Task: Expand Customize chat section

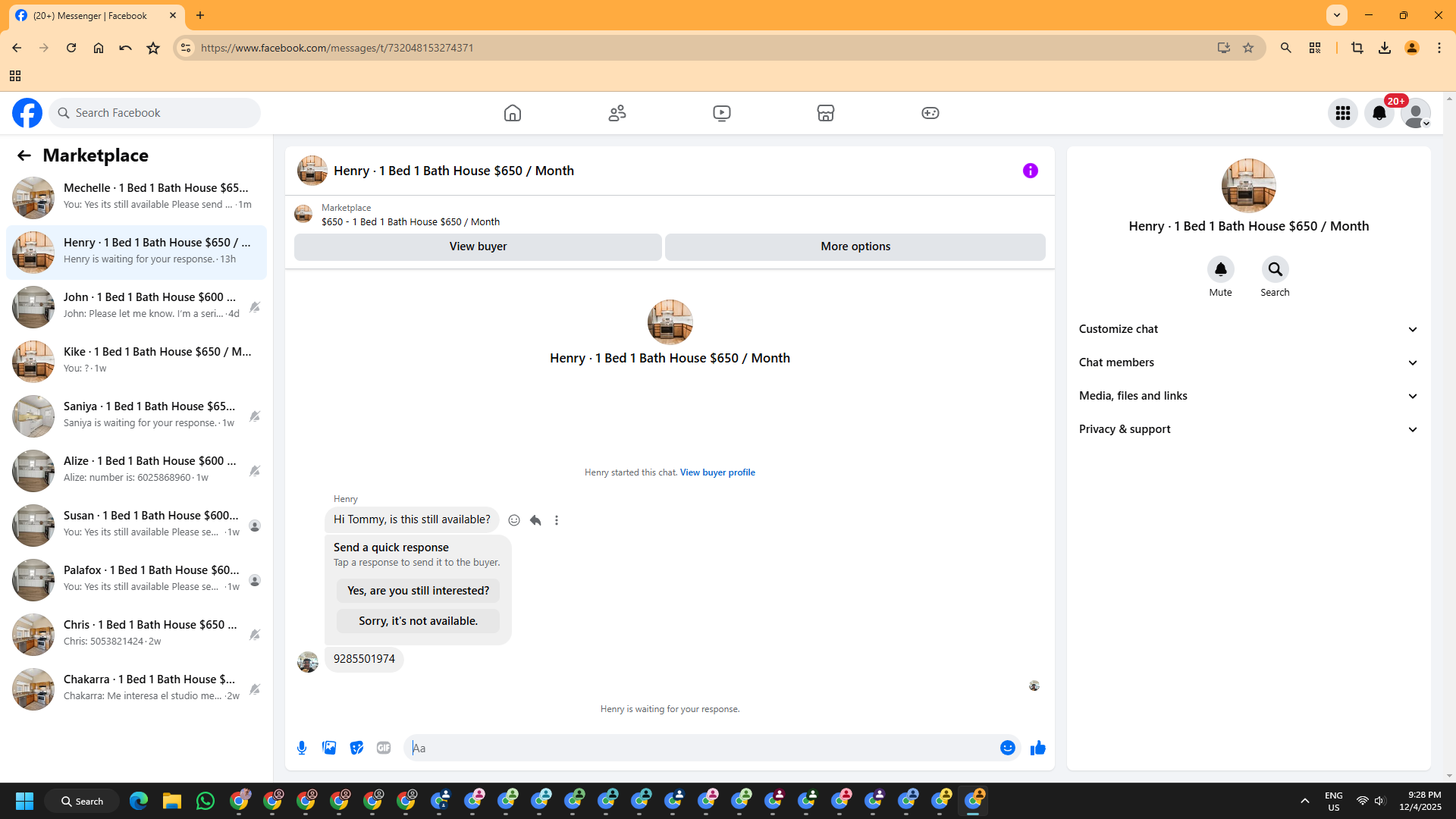Action: (1248, 329)
